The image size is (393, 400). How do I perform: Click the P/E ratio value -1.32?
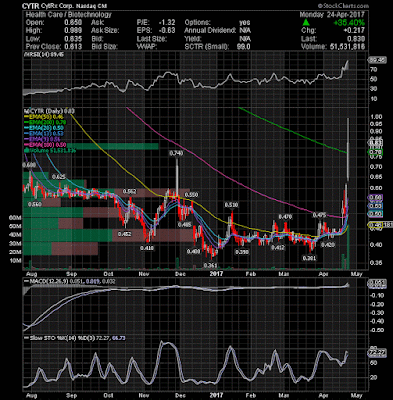(x=167, y=23)
